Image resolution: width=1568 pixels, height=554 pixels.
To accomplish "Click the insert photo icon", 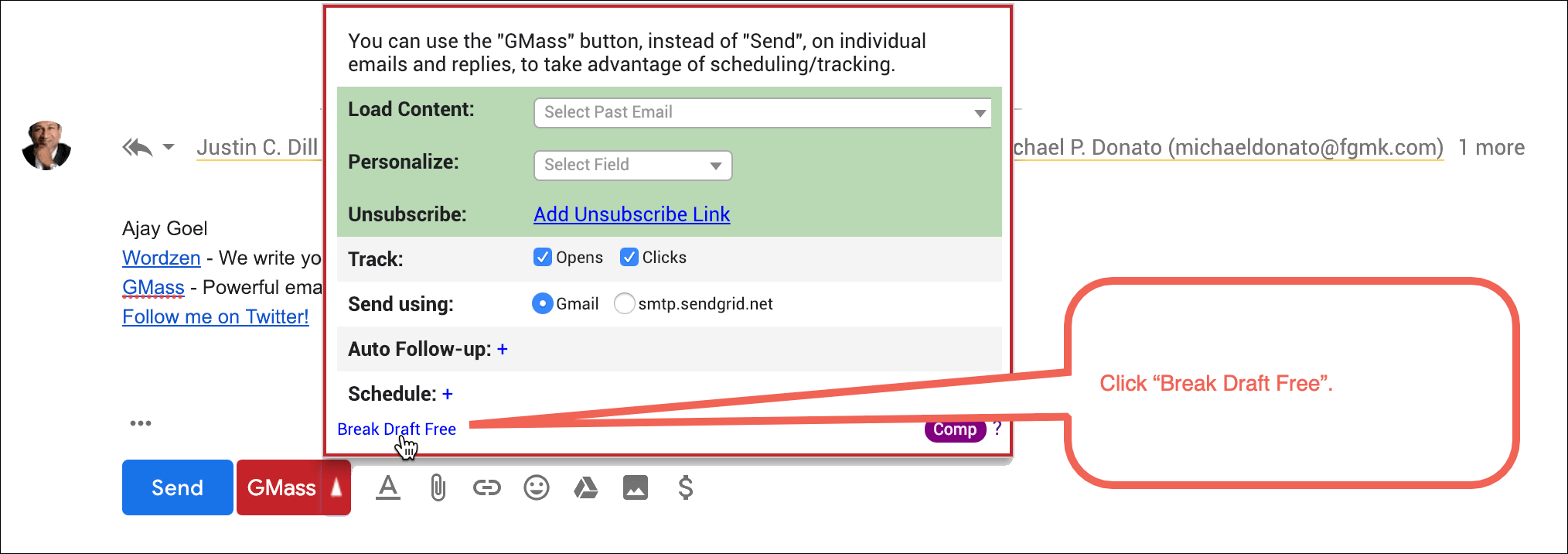I will pos(636,487).
